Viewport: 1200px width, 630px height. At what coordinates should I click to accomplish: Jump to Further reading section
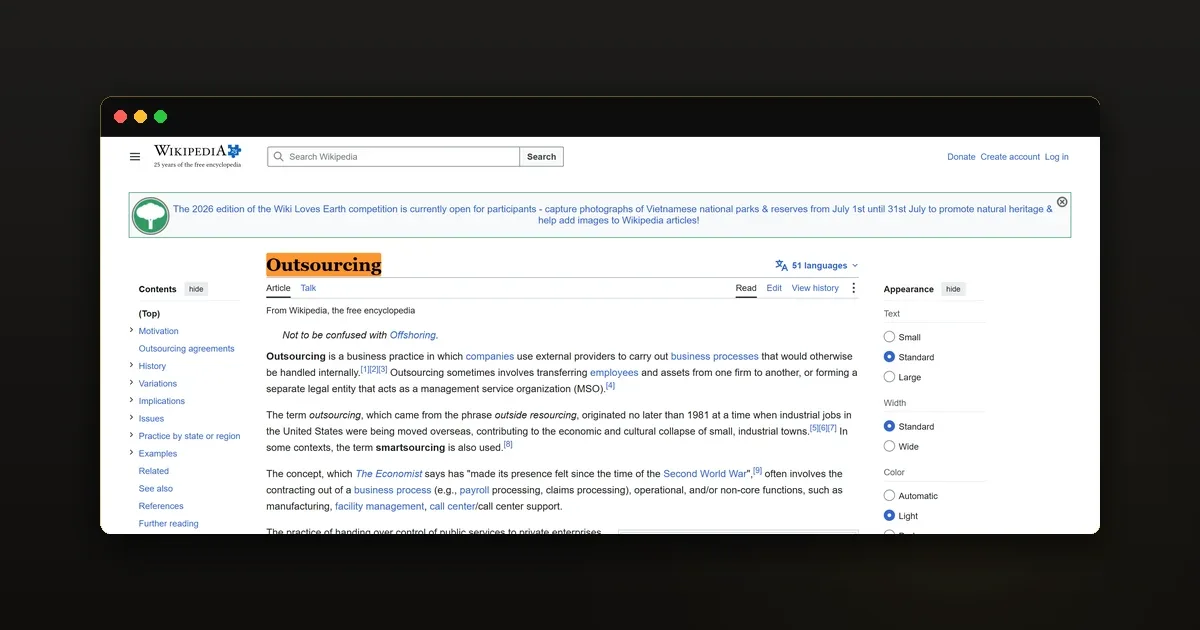[169, 523]
